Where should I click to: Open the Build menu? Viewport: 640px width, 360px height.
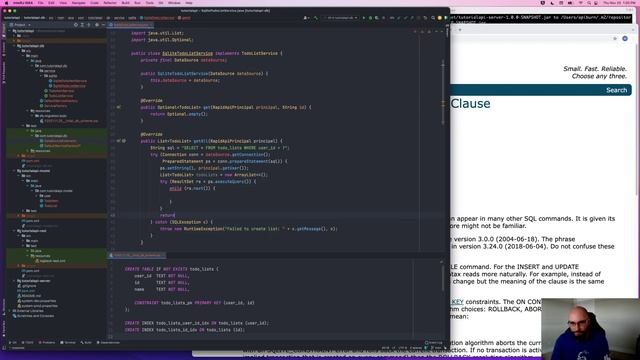[125, 3]
